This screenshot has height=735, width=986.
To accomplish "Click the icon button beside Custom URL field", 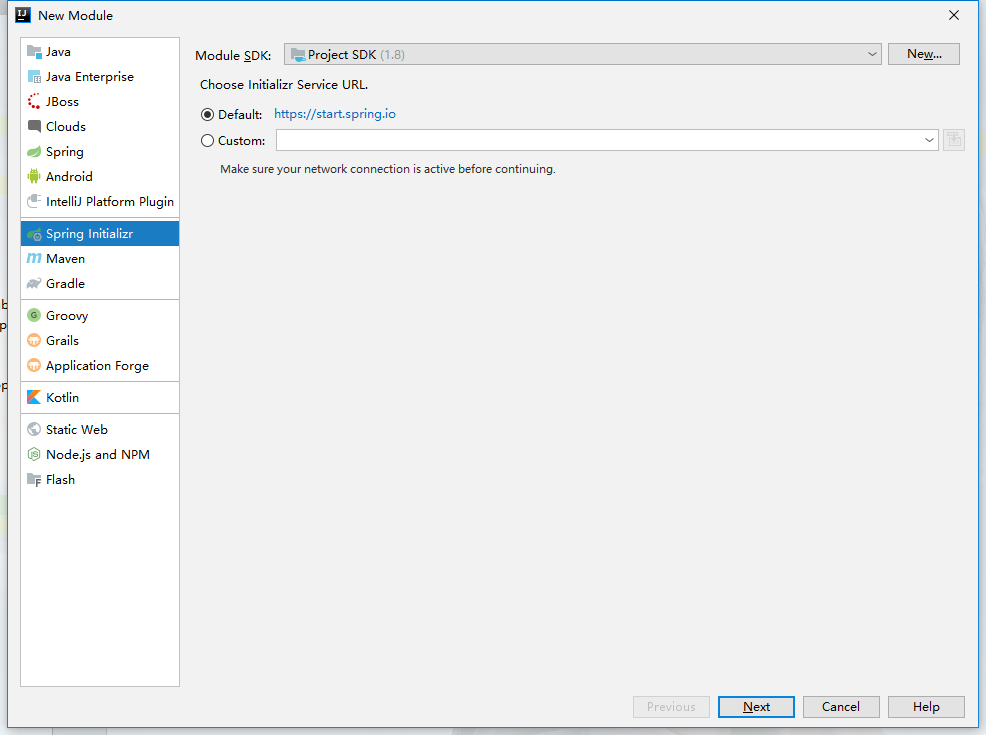I will coord(954,140).
